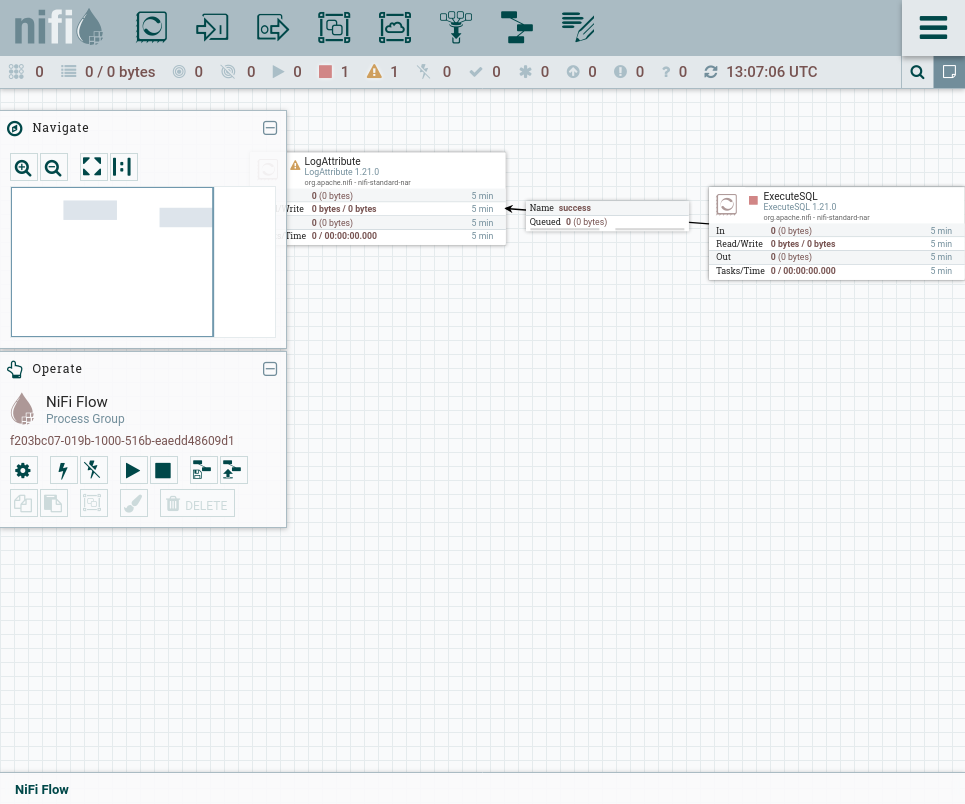The image size is (965, 804).
Task: Select the success connection label
Action: pyautogui.click(x=607, y=208)
